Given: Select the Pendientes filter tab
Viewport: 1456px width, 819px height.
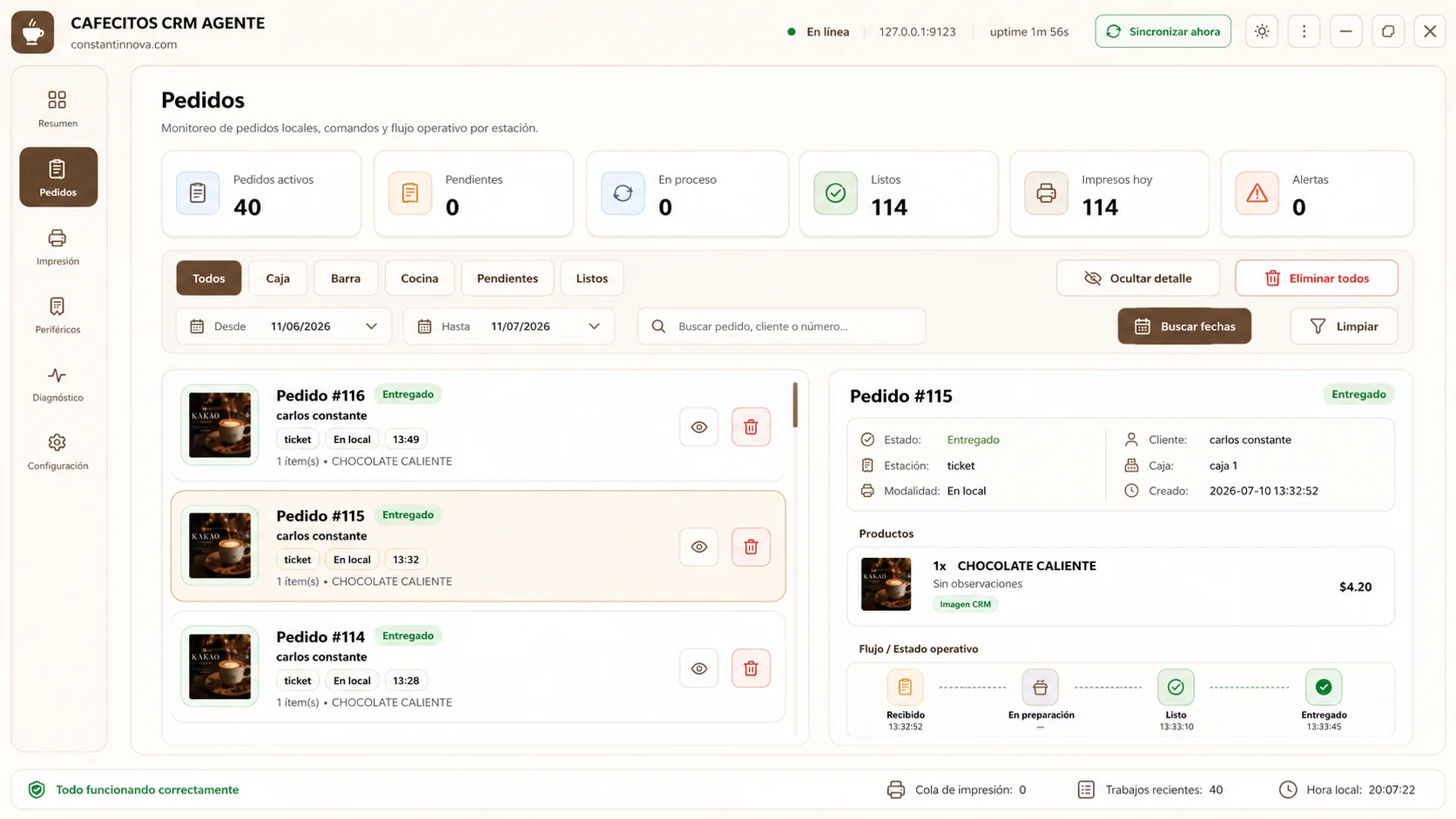Looking at the screenshot, I should pyautogui.click(x=508, y=279).
